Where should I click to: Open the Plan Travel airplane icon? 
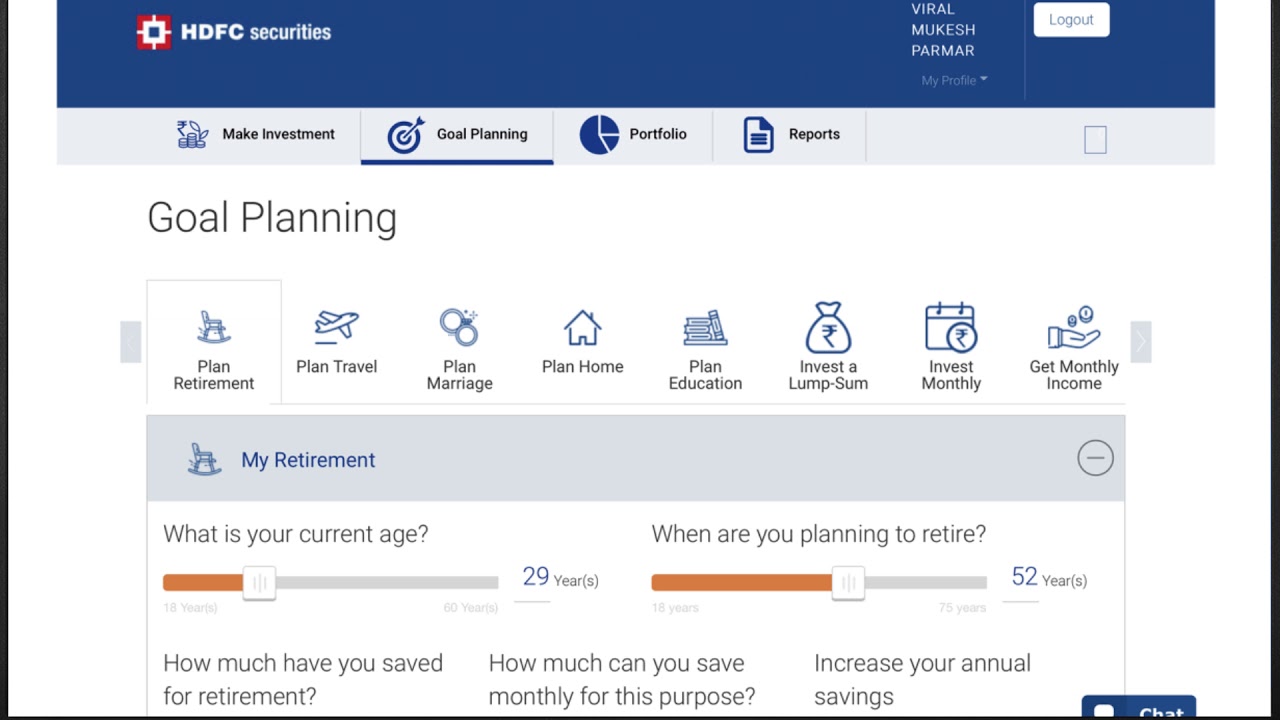[x=336, y=327]
